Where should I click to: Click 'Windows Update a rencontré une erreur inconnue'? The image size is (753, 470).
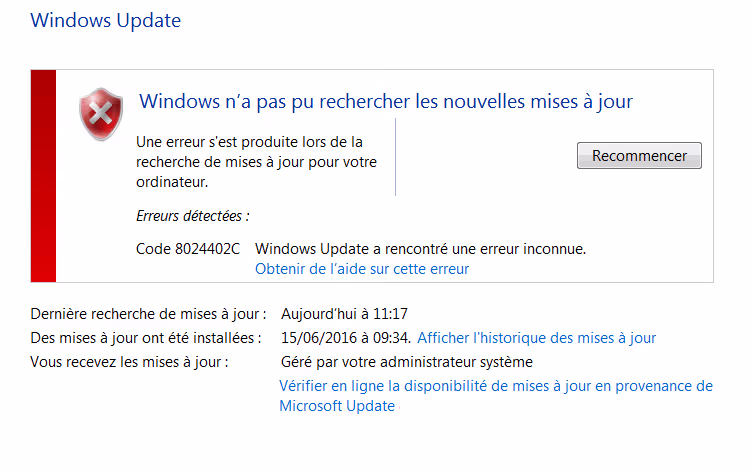coord(420,248)
